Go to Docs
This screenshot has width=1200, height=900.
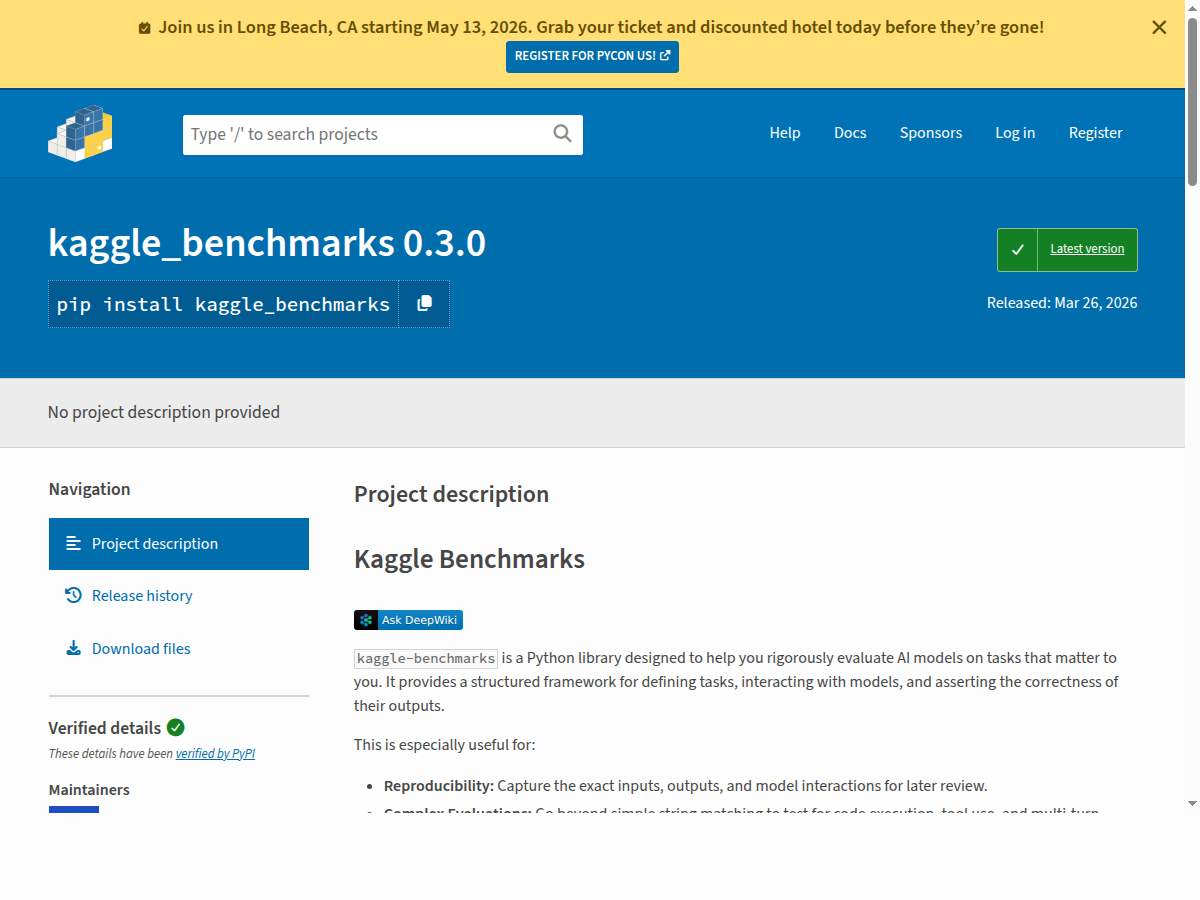pyautogui.click(x=850, y=132)
